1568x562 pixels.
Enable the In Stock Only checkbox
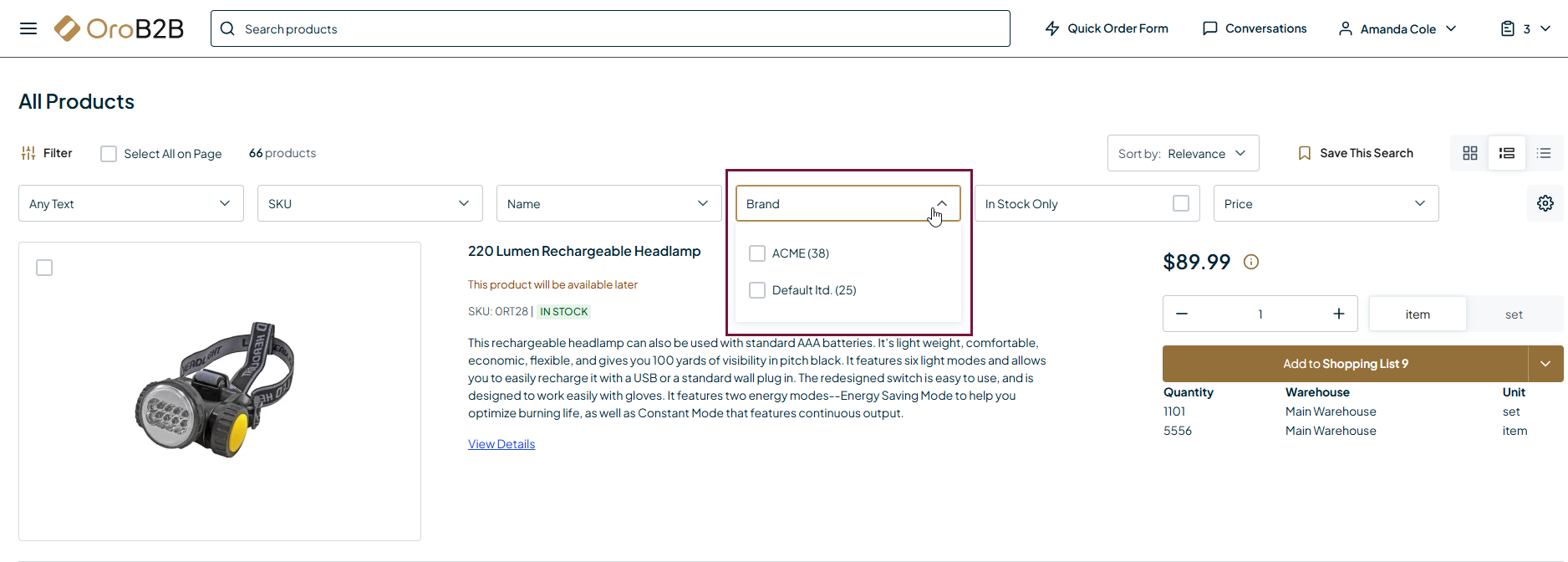tap(1180, 203)
